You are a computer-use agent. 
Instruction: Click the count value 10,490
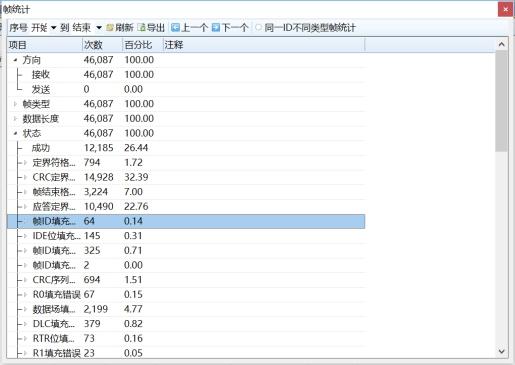99,207
